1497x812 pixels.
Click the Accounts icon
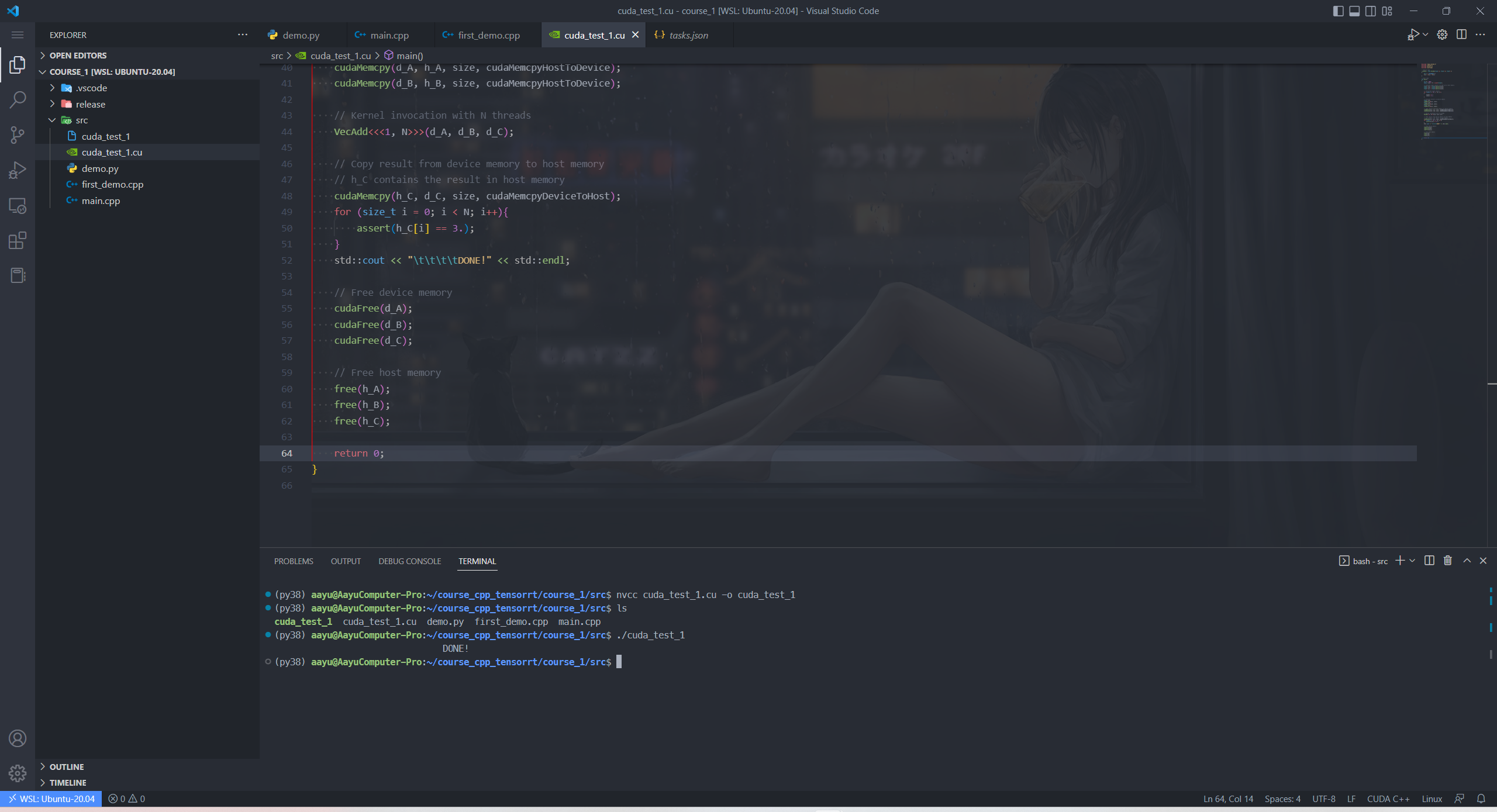[x=18, y=738]
